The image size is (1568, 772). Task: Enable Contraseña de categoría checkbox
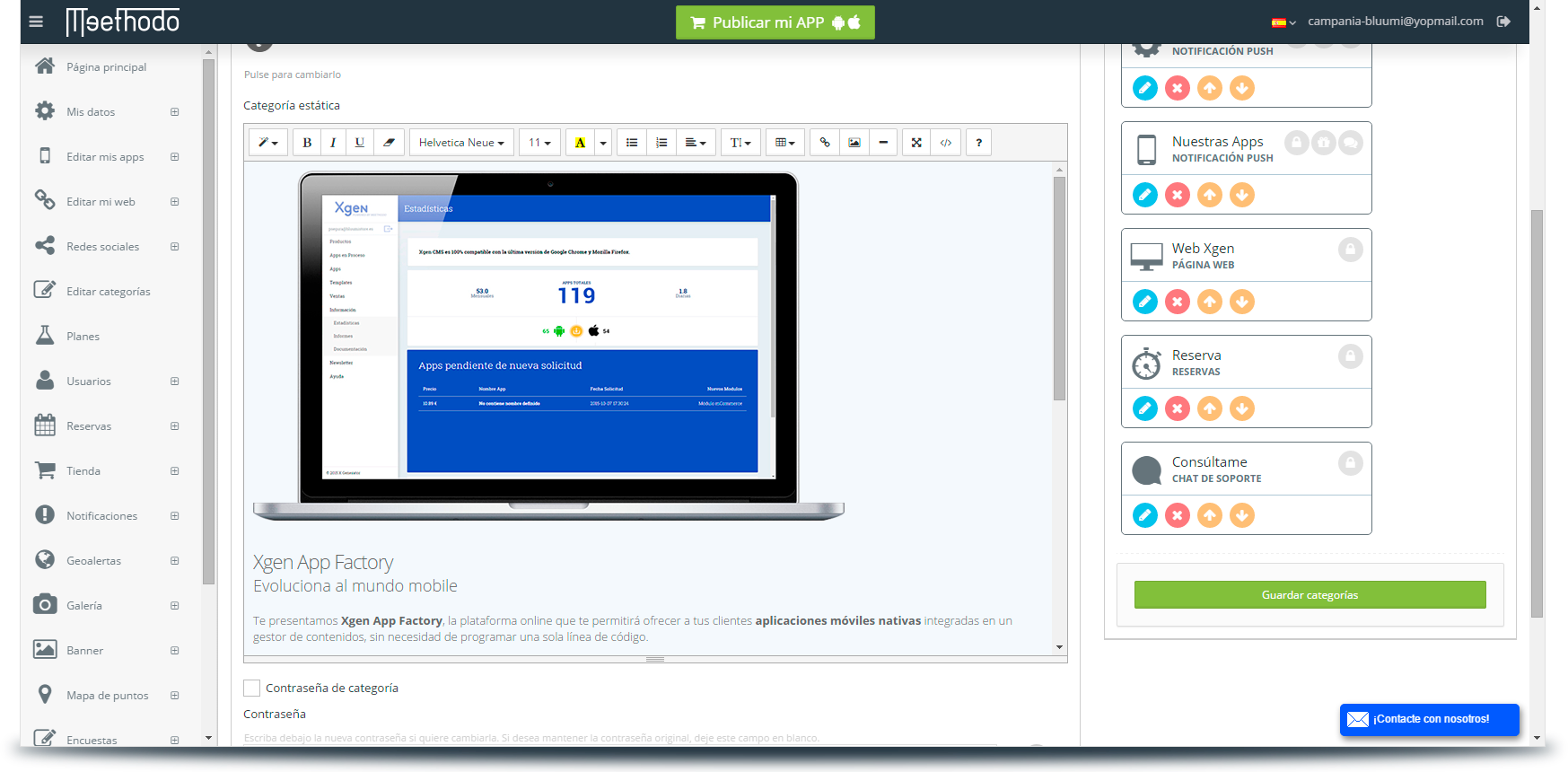click(x=252, y=688)
